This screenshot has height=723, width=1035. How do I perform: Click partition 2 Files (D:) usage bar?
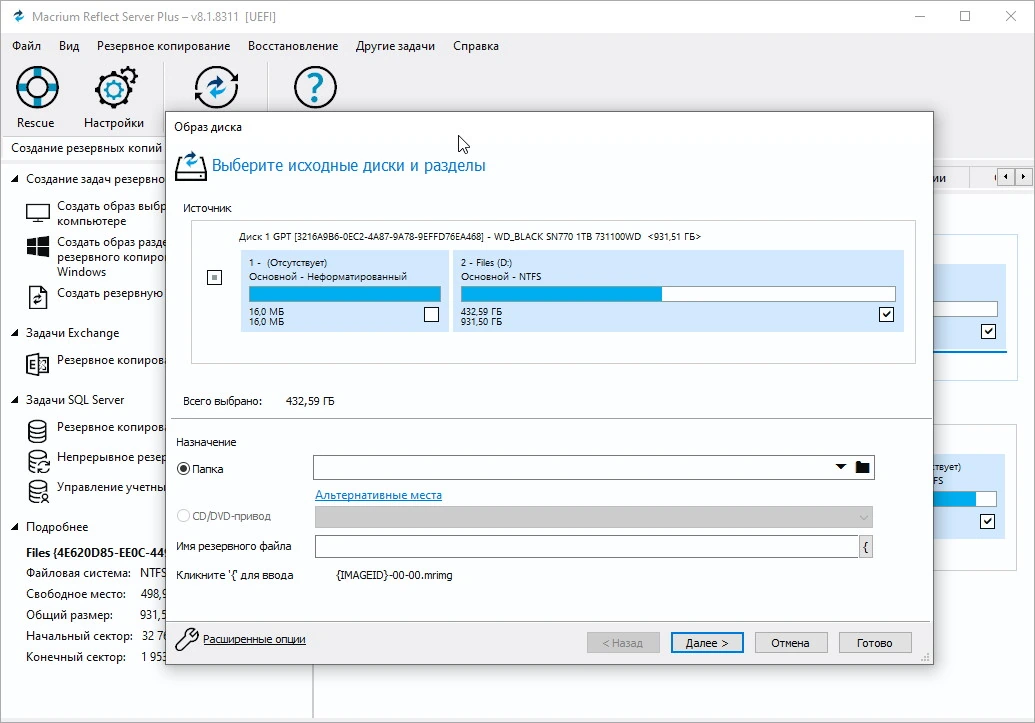[678, 294]
